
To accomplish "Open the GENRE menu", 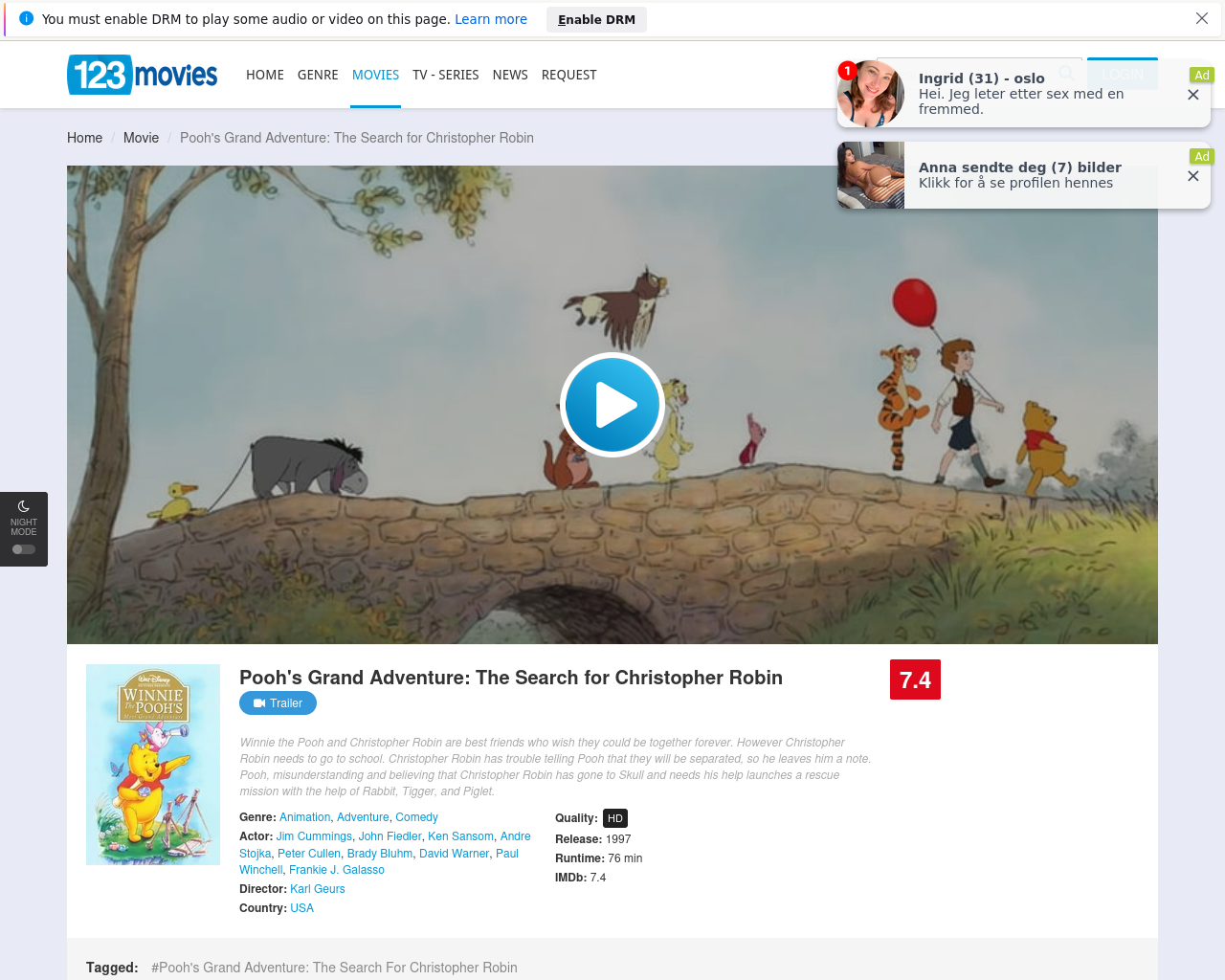I will point(318,75).
